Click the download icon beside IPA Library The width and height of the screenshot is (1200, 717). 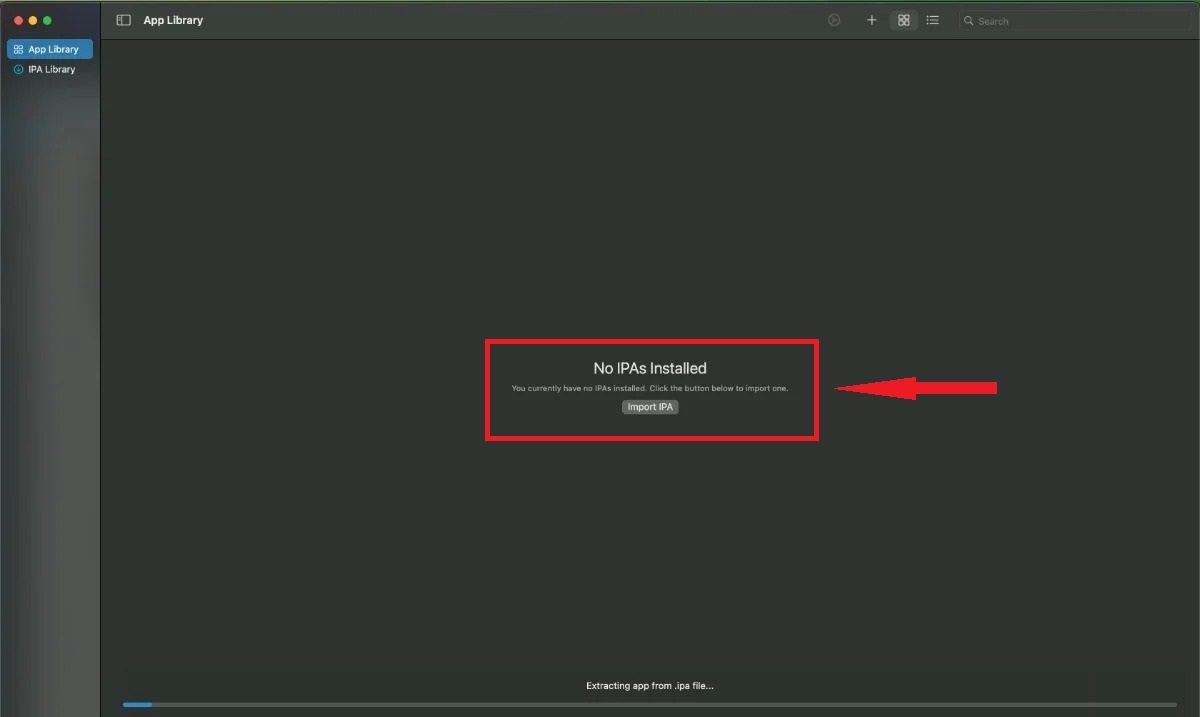point(19,69)
